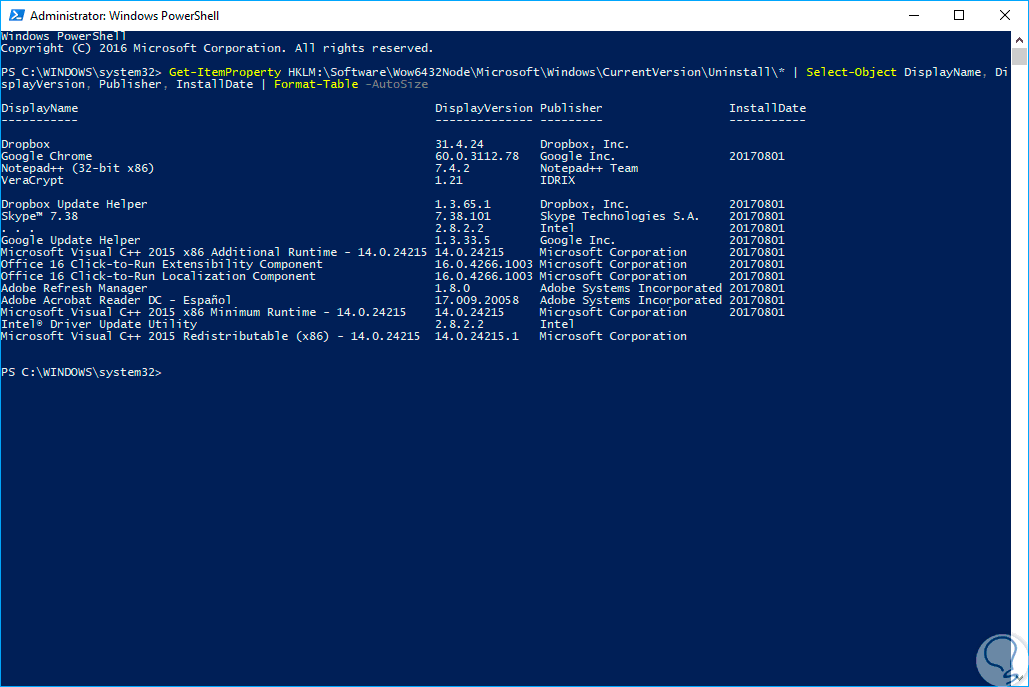Click the Format-Table cmdlet text
This screenshot has height=687, width=1029.
pos(316,84)
